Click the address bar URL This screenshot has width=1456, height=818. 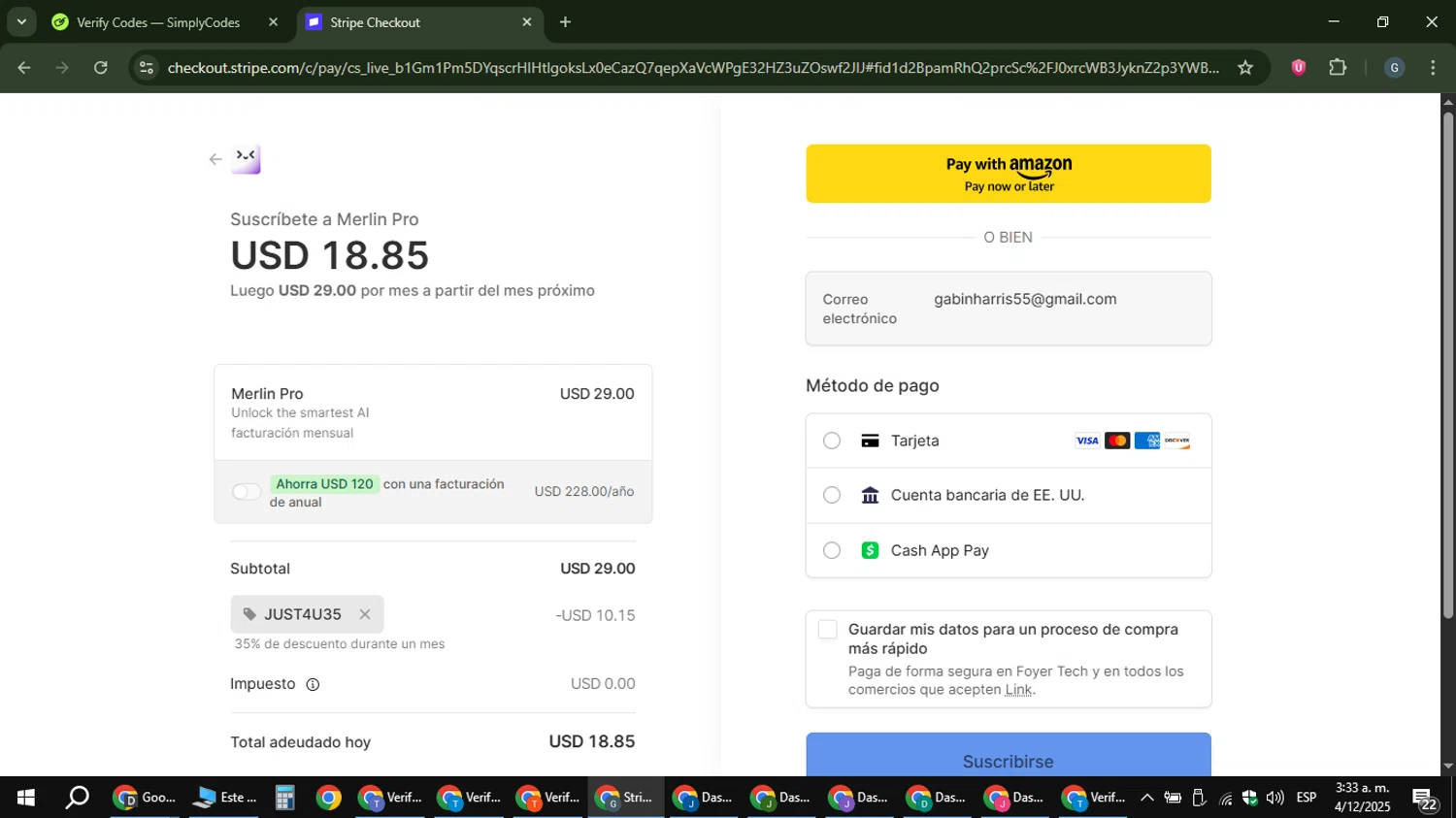click(693, 68)
